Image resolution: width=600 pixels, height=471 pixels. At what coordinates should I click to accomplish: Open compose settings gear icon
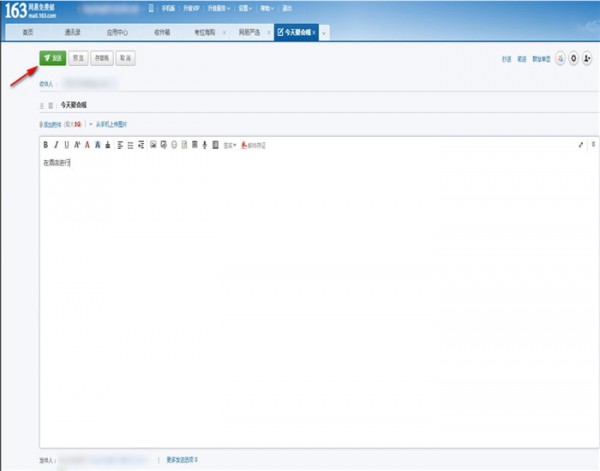pyautogui.click(x=574, y=59)
